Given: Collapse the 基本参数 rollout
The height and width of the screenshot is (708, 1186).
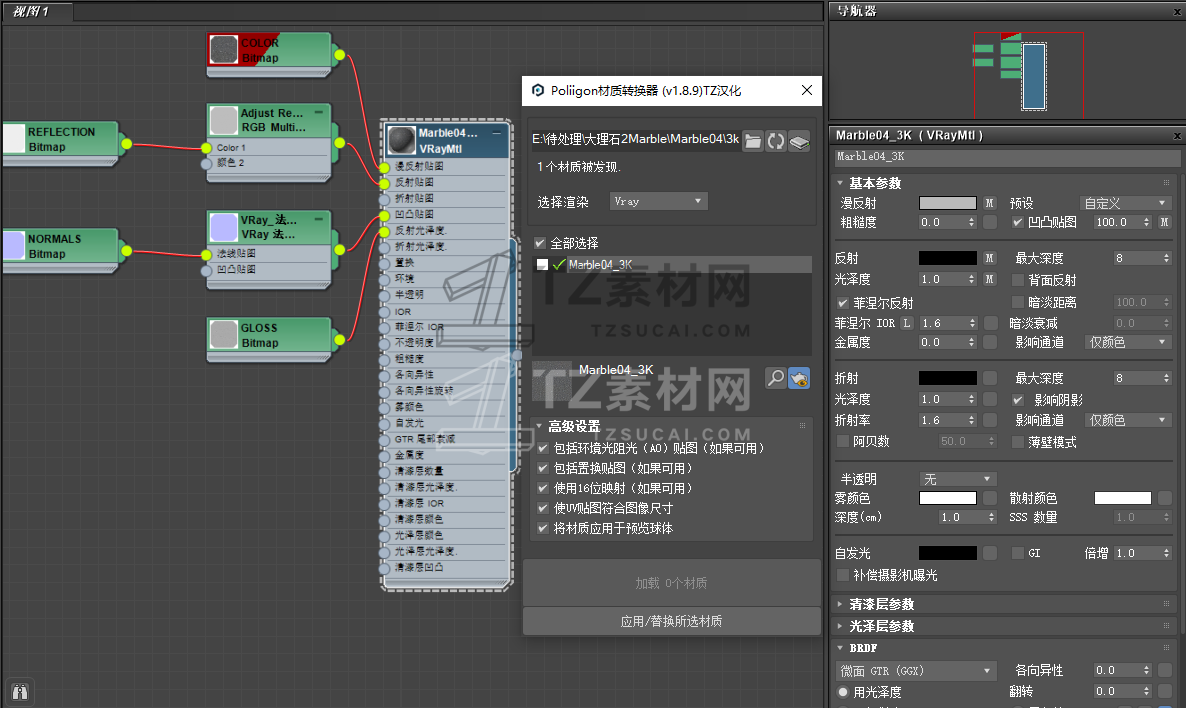Looking at the screenshot, I should point(840,183).
